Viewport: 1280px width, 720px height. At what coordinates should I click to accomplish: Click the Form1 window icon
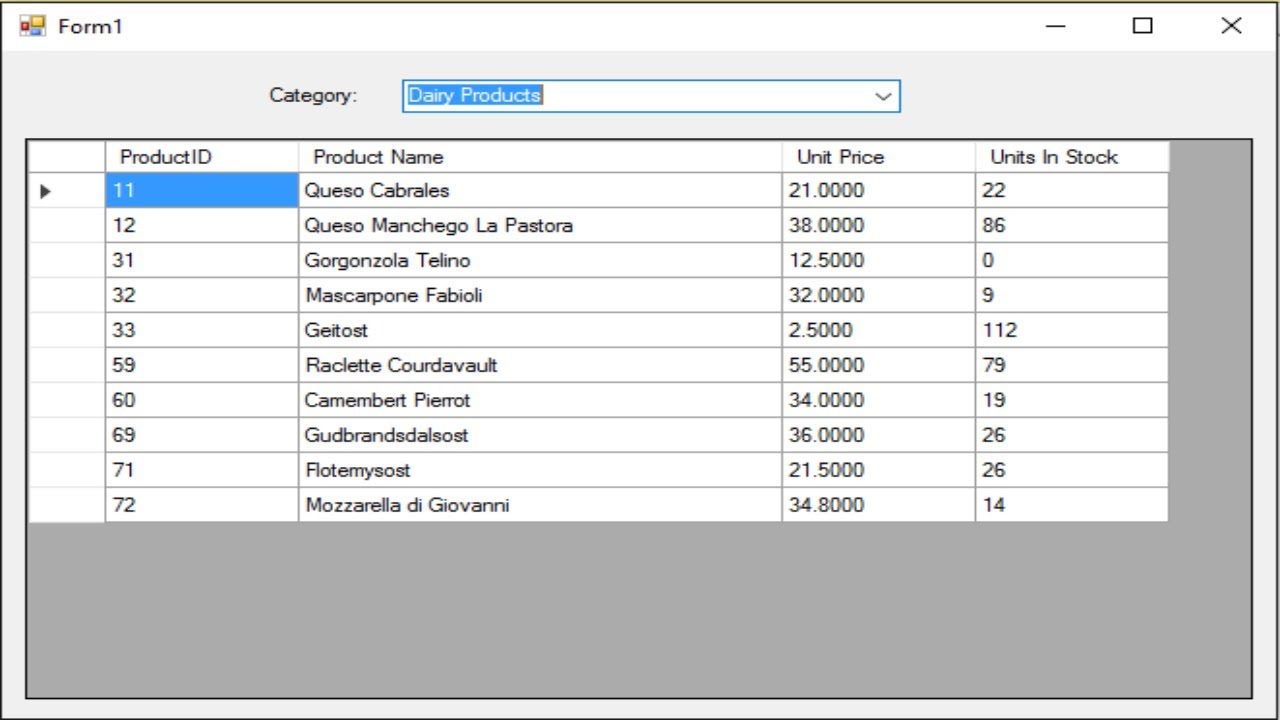(x=33, y=26)
